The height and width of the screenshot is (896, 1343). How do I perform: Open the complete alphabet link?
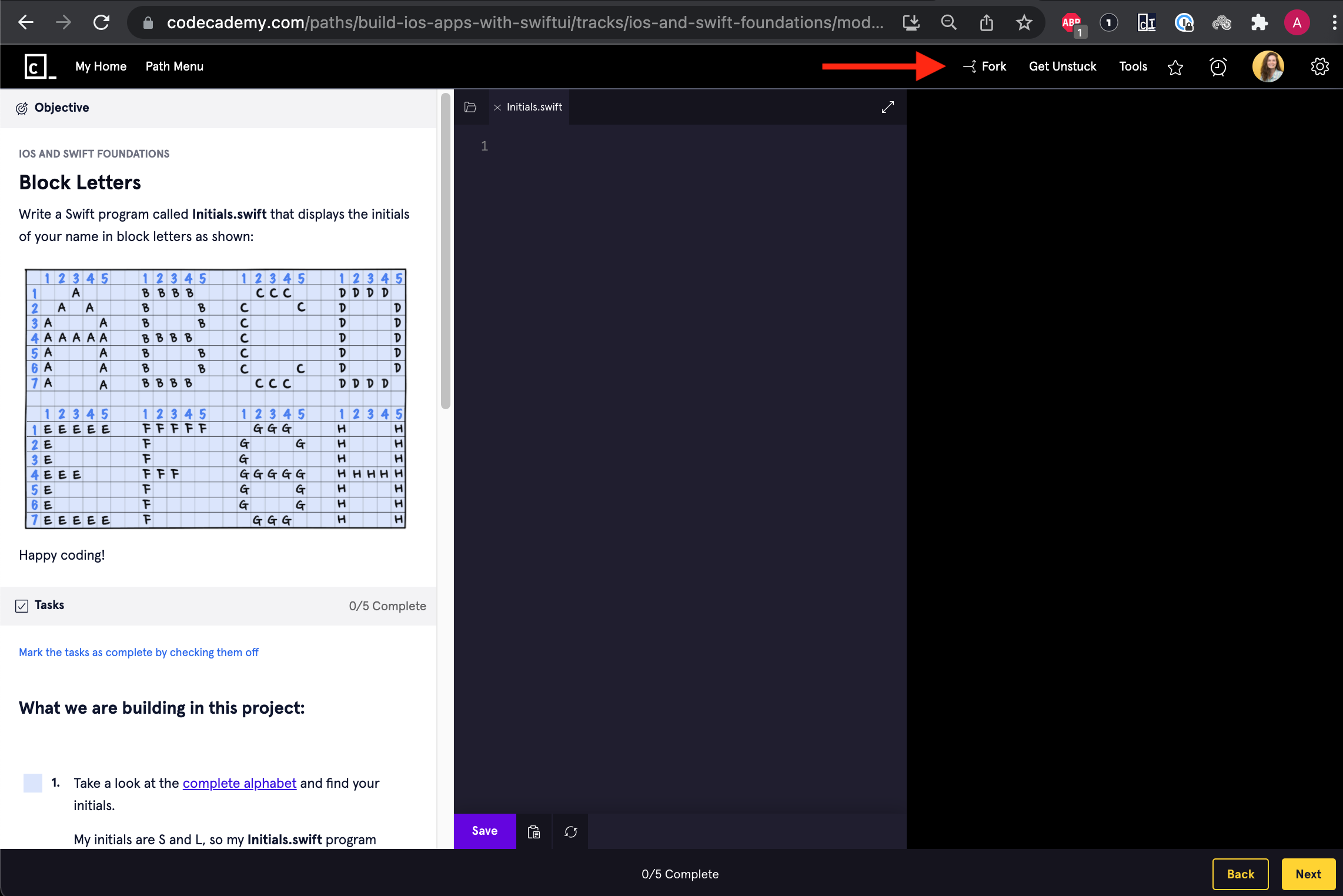click(x=239, y=783)
